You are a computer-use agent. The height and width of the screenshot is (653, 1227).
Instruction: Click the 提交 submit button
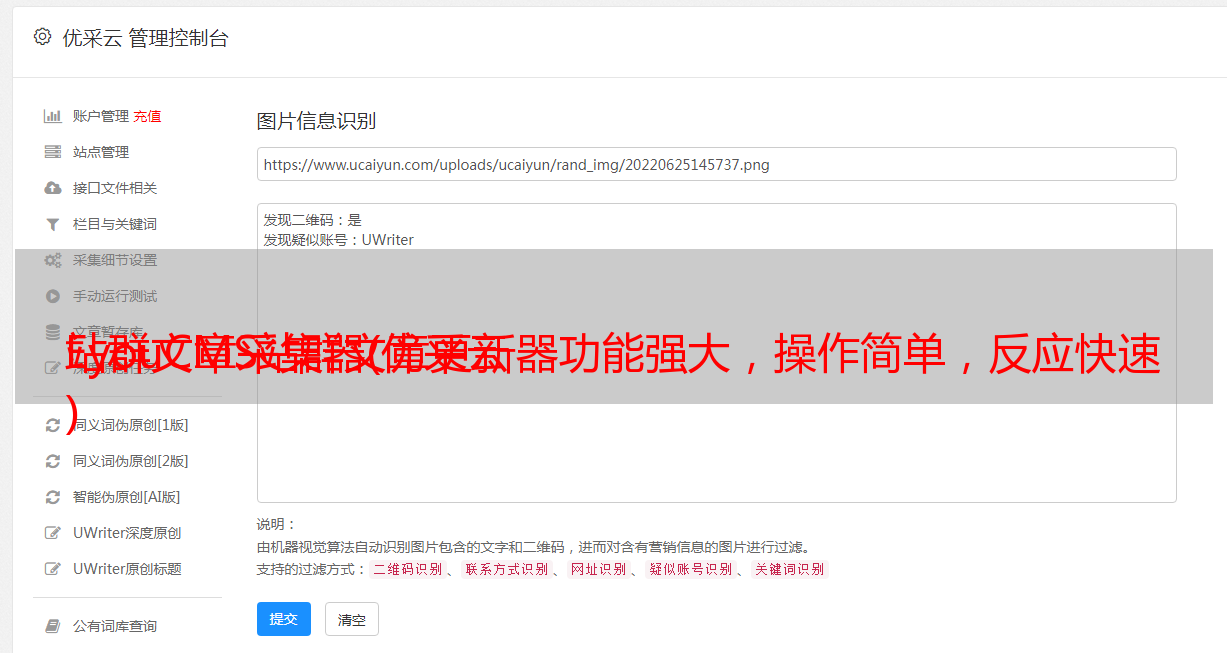(284, 619)
